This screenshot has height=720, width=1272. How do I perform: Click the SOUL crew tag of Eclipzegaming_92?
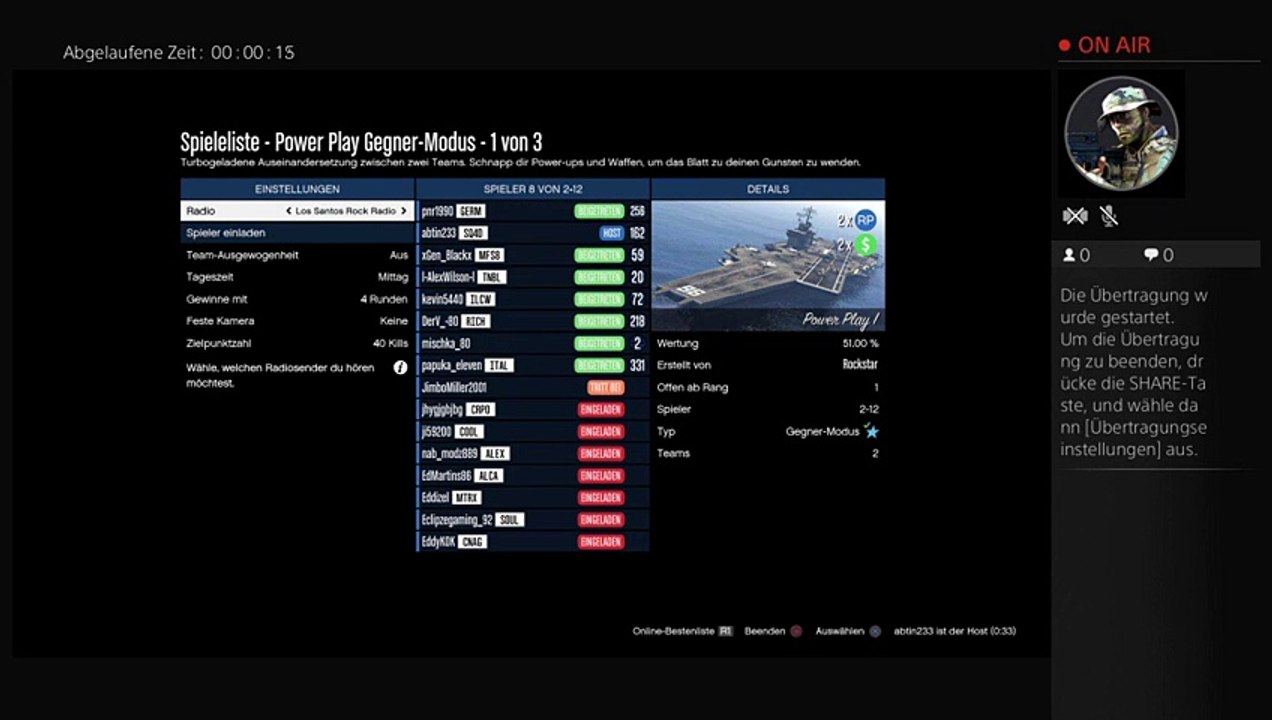(x=510, y=519)
